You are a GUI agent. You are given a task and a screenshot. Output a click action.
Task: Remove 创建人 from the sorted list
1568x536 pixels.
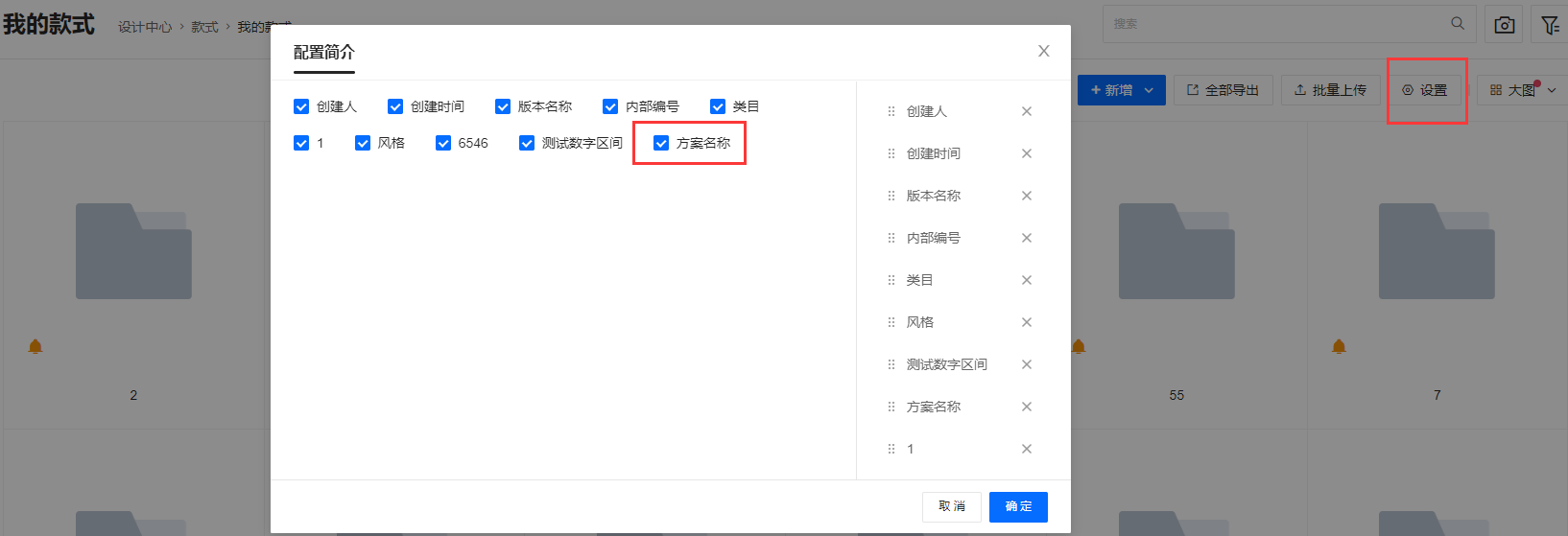[x=1027, y=111]
